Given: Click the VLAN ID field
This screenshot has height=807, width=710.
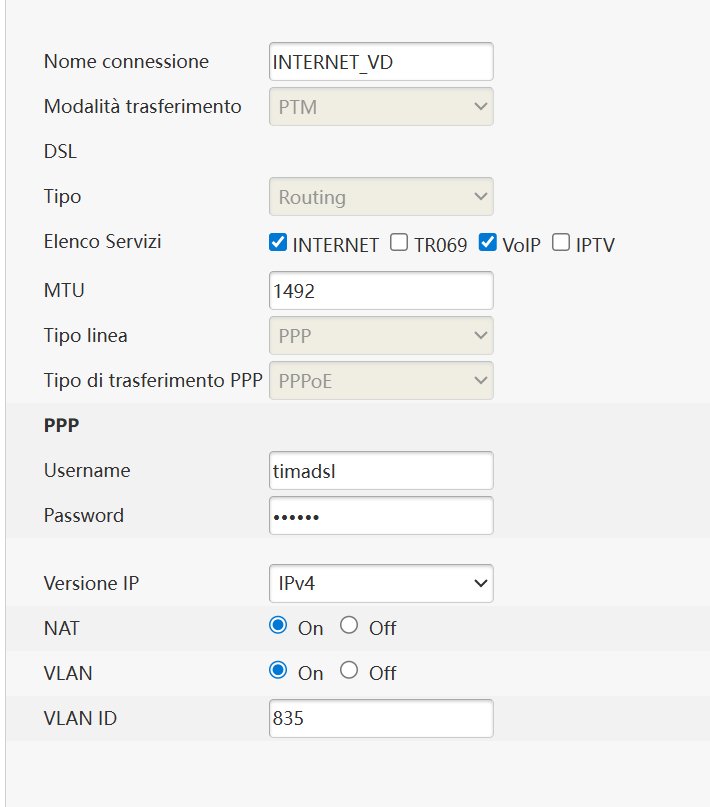Looking at the screenshot, I should [x=381, y=718].
